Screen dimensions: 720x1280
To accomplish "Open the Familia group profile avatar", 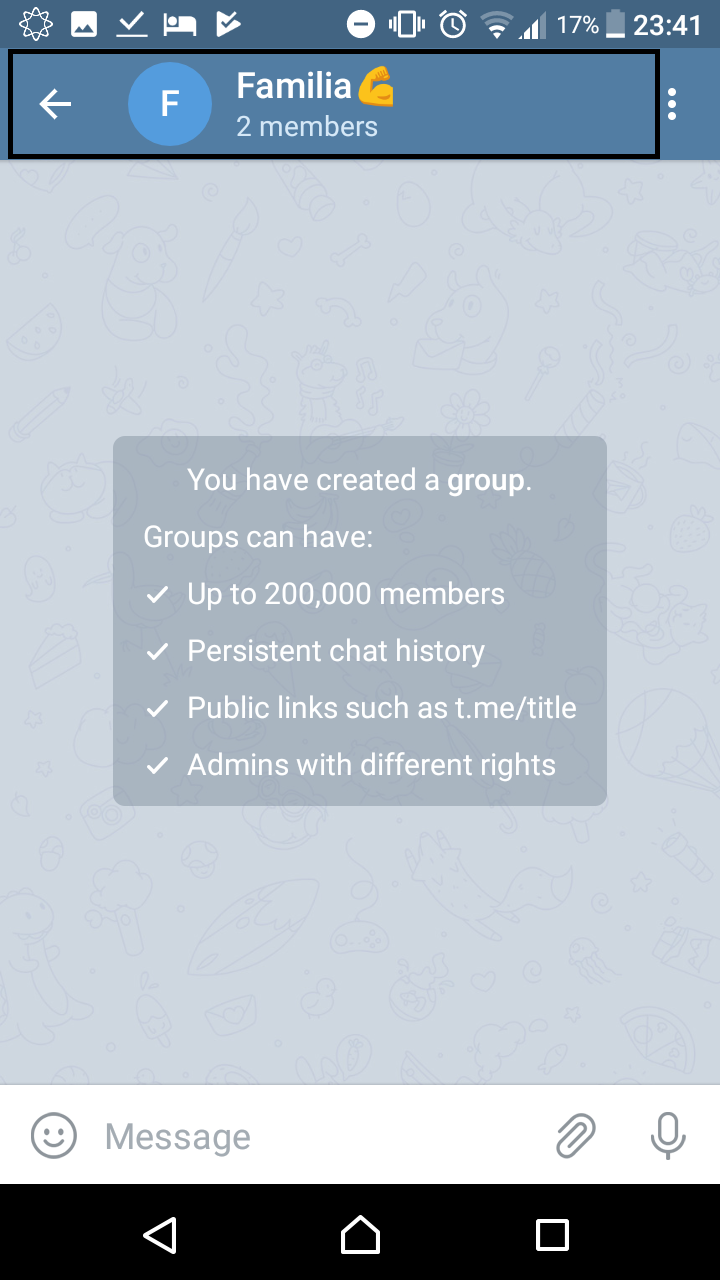I will point(169,103).
